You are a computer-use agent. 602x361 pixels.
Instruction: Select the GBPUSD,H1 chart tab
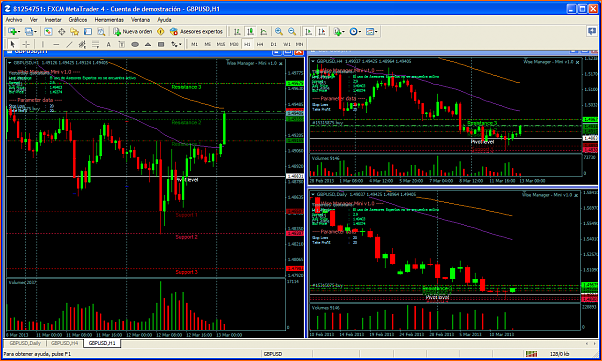[102, 343]
